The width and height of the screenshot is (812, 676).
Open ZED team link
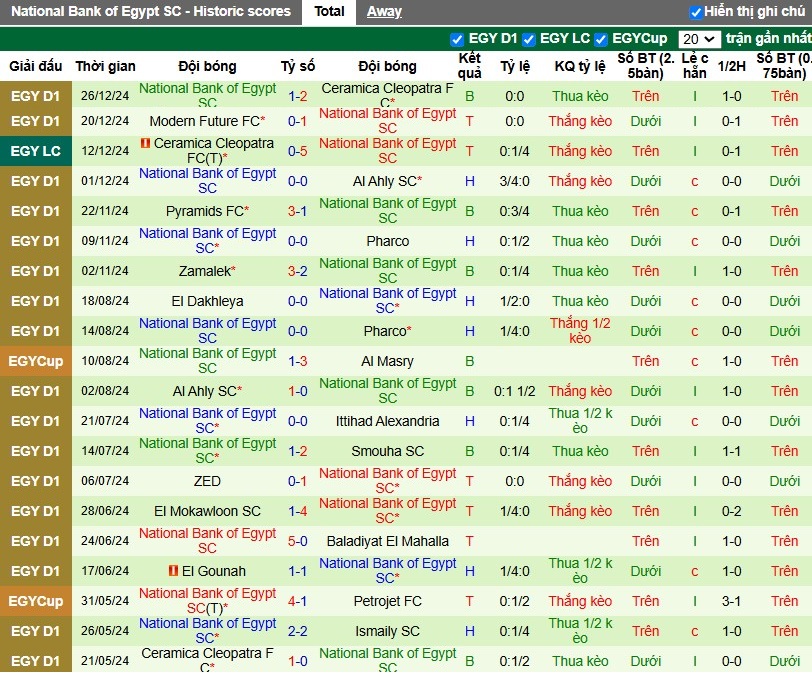[x=207, y=481]
